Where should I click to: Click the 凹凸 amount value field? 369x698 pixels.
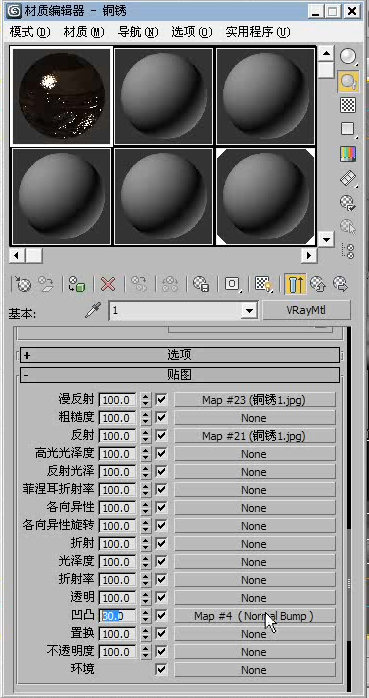[118, 616]
